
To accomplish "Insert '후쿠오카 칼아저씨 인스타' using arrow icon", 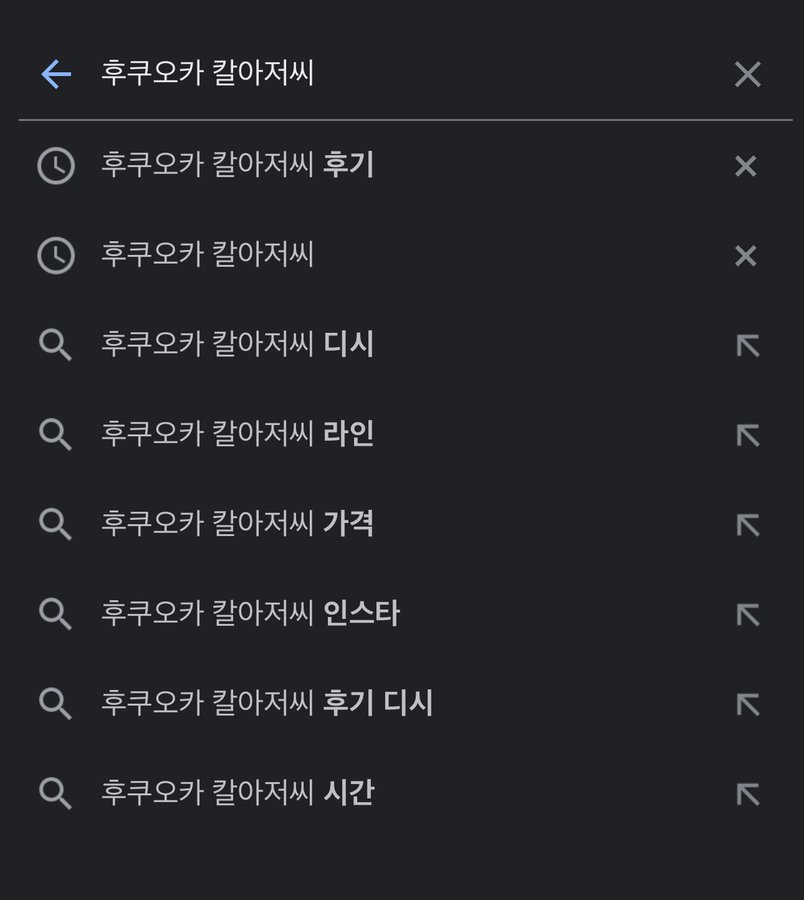I will [747, 614].
